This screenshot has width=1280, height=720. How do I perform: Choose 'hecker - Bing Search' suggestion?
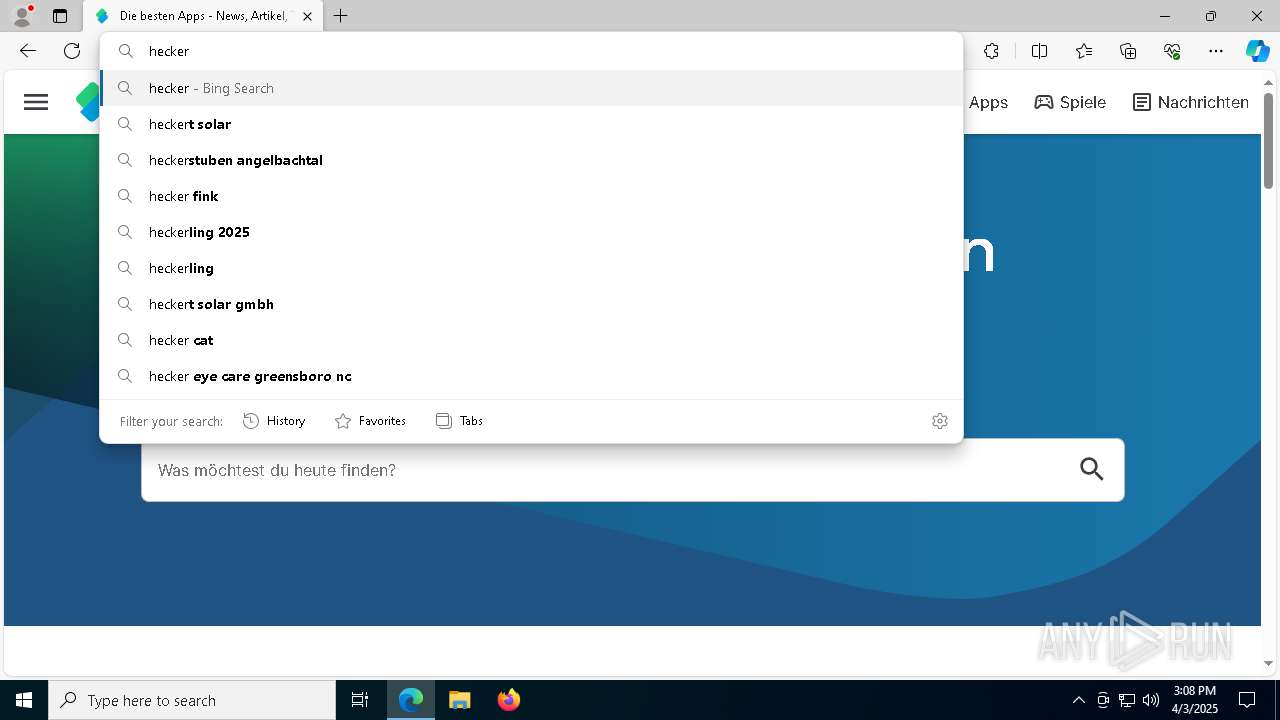coord(531,88)
